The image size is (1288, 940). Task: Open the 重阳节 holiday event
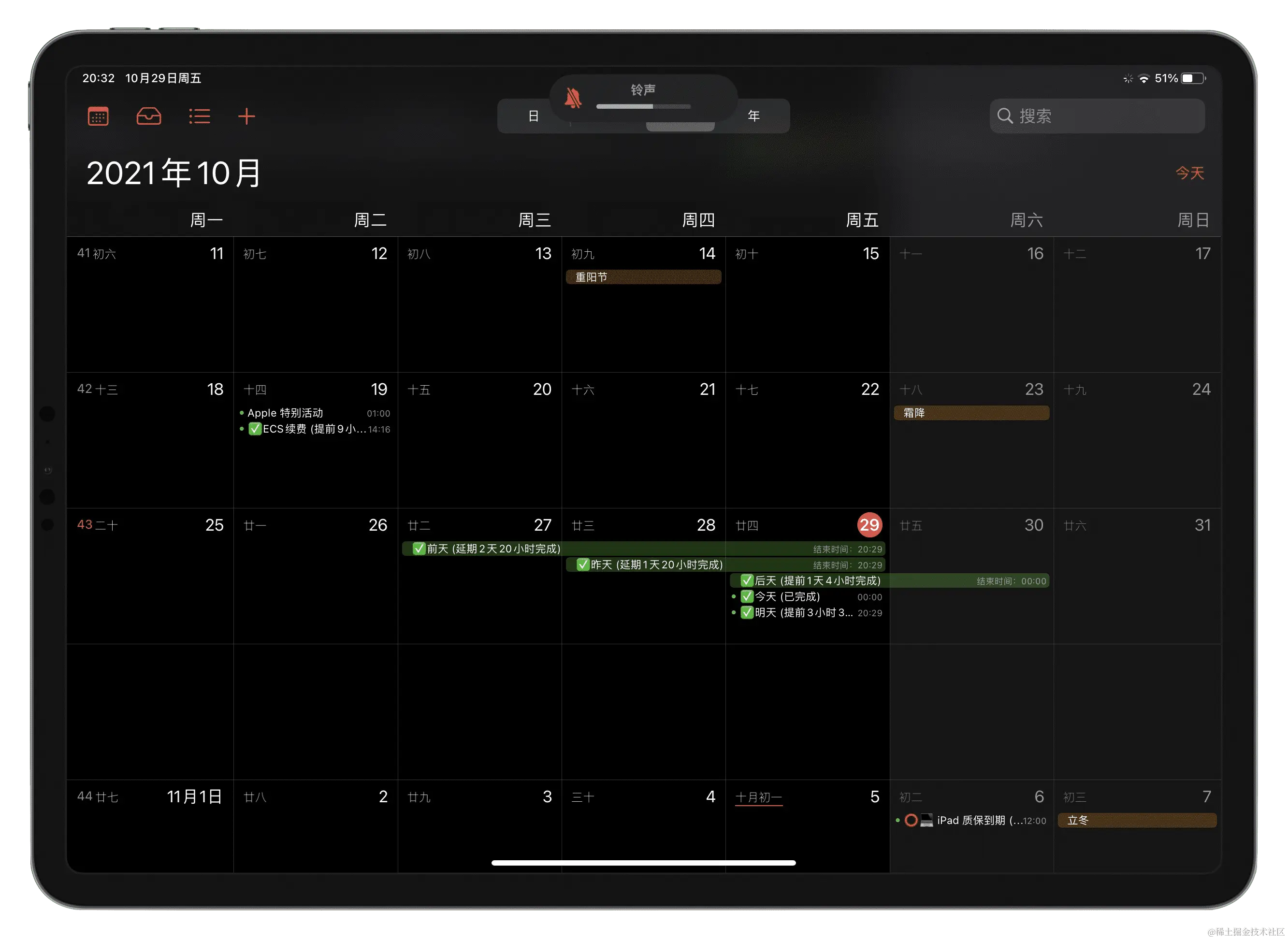tap(643, 277)
